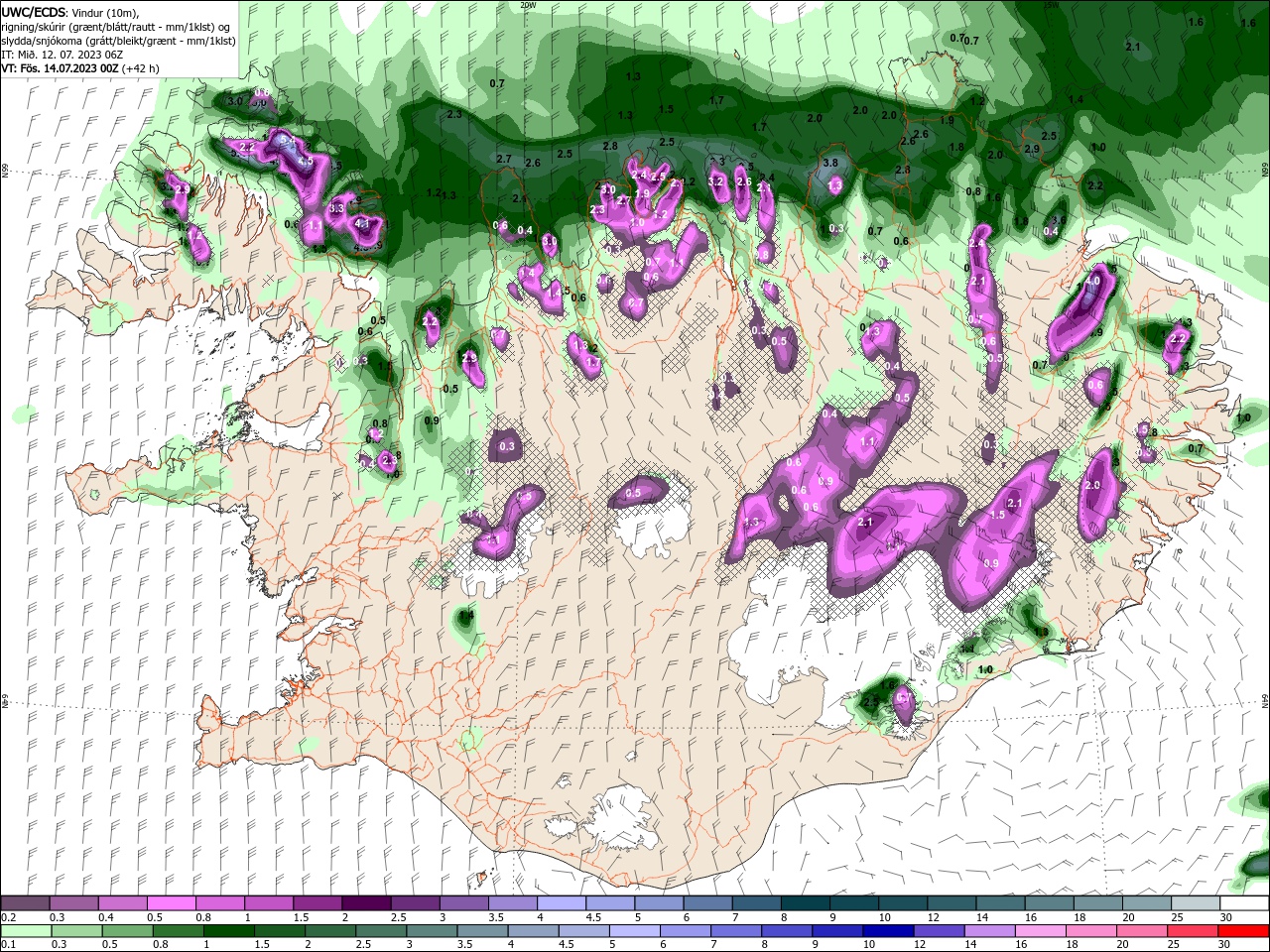Click the '0.1' label starting the rain scale

click(8, 944)
